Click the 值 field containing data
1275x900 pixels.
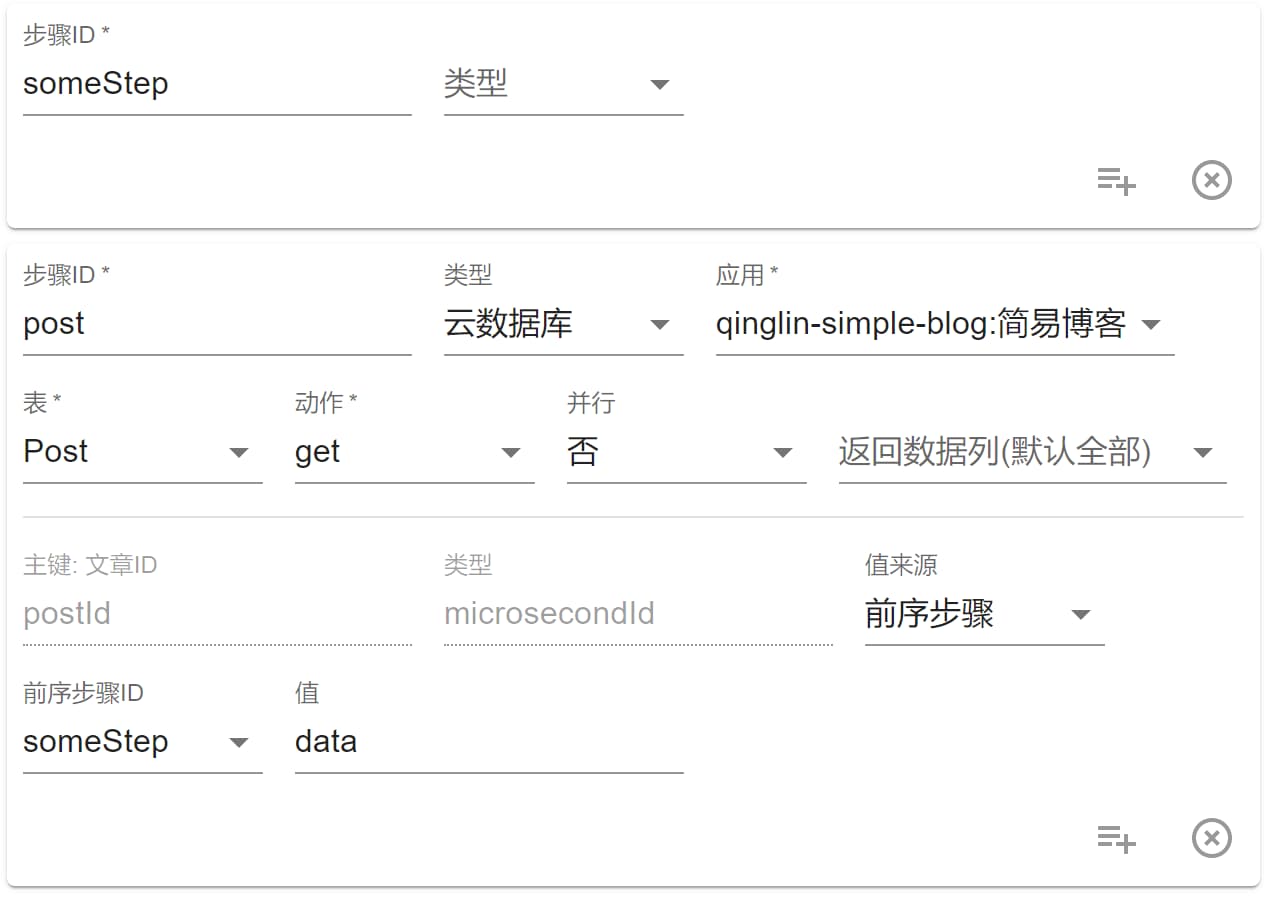tap(489, 743)
